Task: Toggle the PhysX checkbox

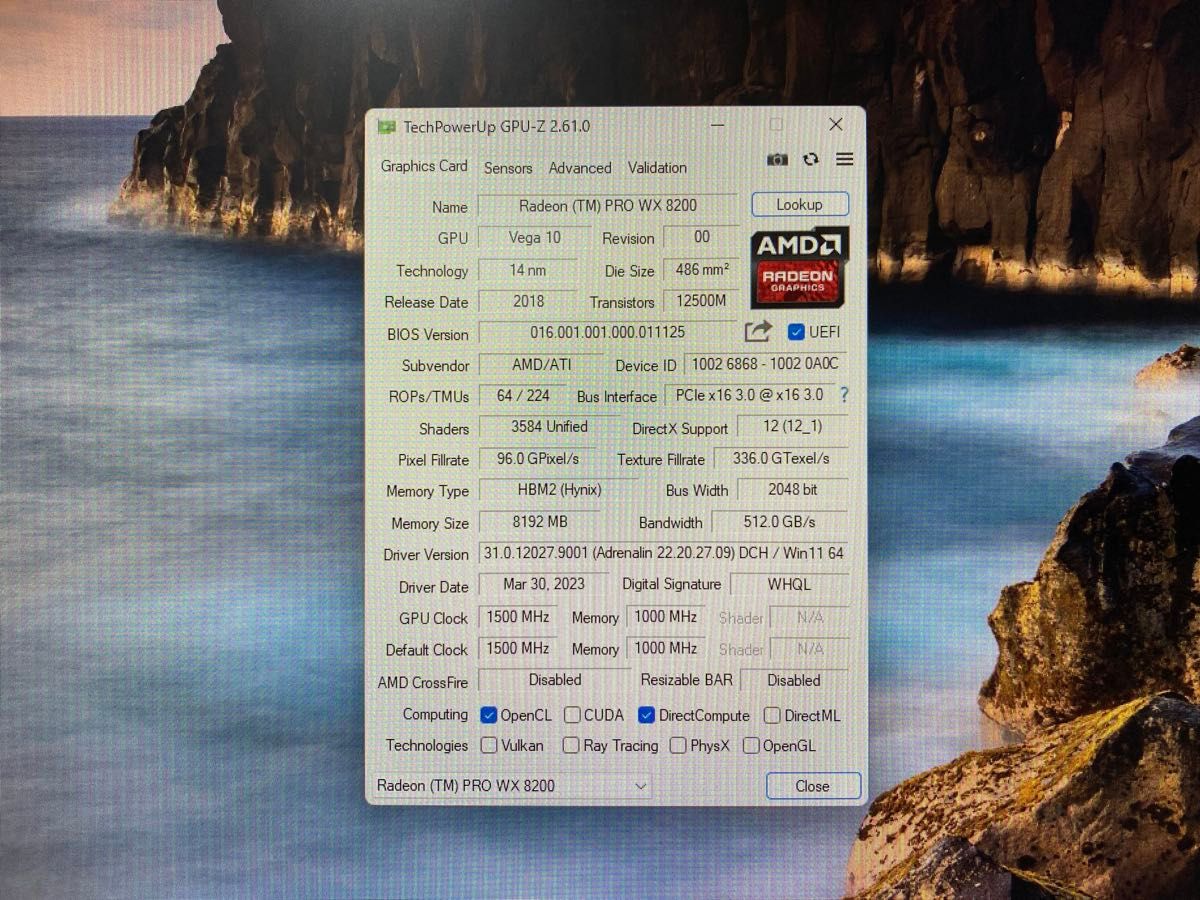Action: tap(678, 745)
